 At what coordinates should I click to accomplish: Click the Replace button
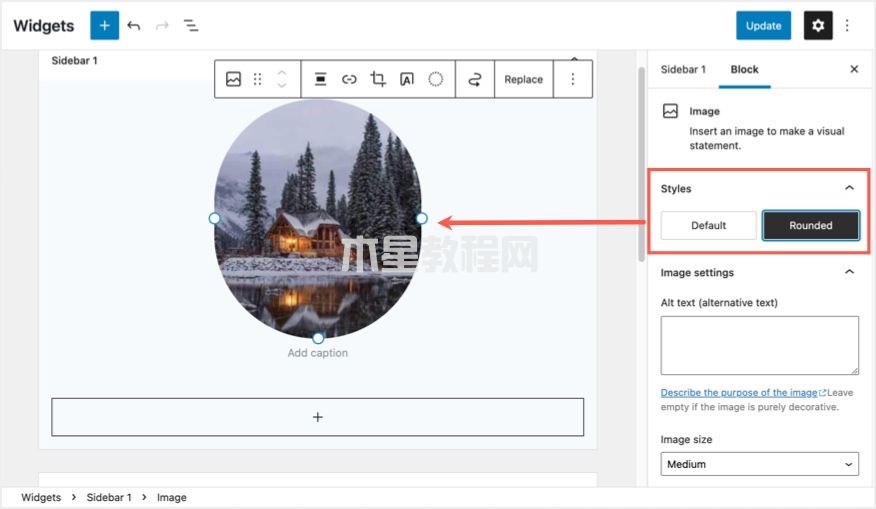(523, 79)
